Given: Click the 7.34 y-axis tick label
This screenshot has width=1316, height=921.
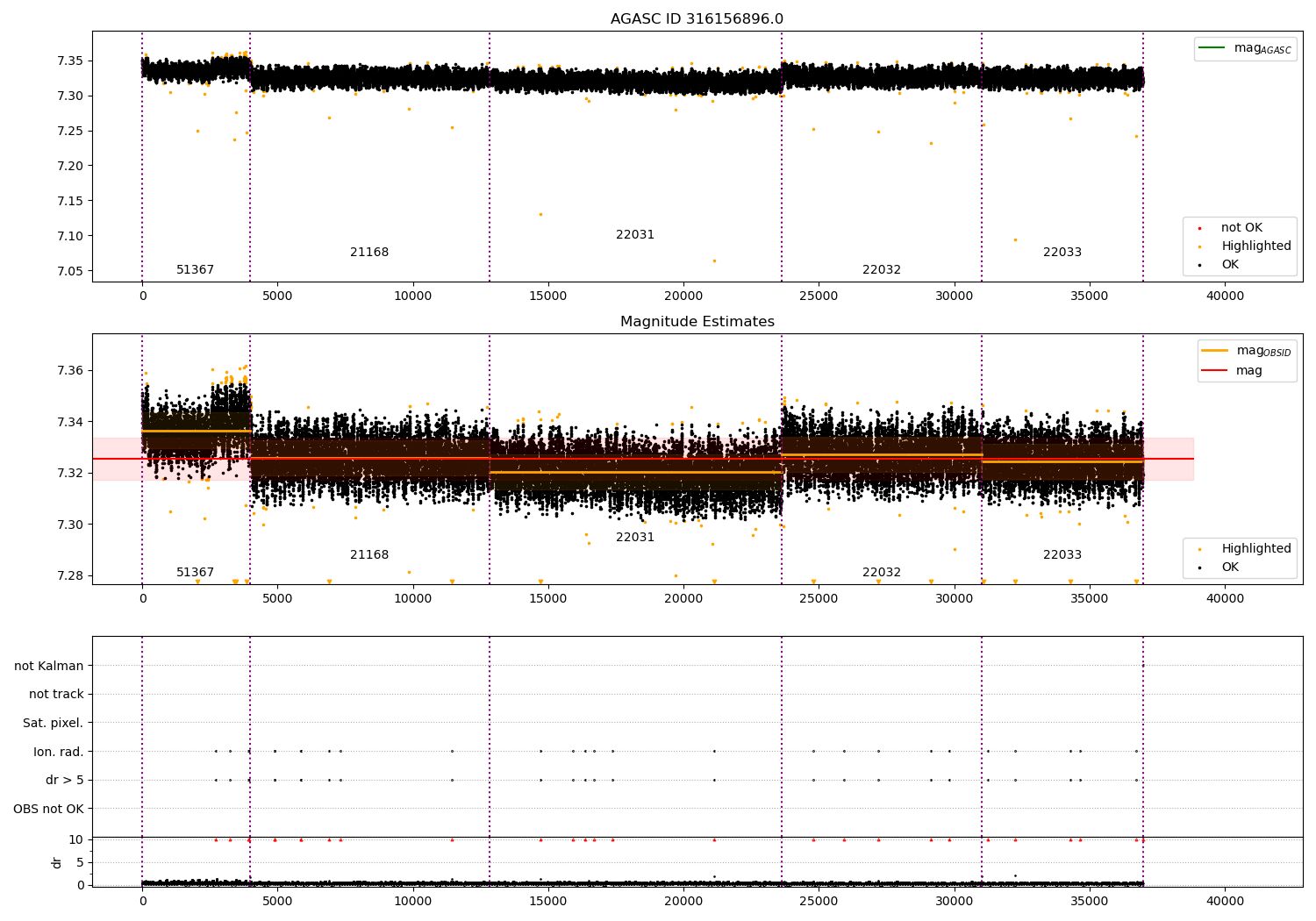Looking at the screenshot, I should pyautogui.click(x=69, y=422).
